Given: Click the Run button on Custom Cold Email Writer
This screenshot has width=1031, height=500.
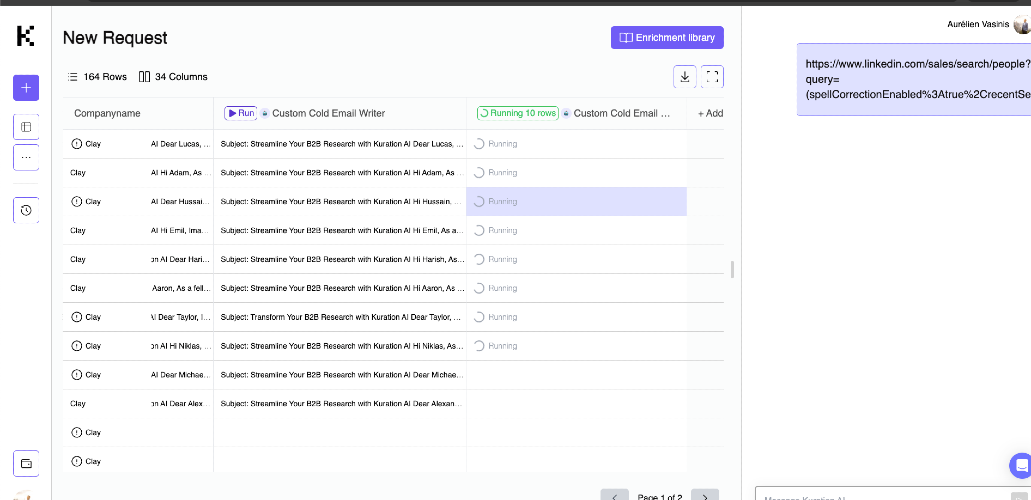Looking at the screenshot, I should click(x=241, y=113).
